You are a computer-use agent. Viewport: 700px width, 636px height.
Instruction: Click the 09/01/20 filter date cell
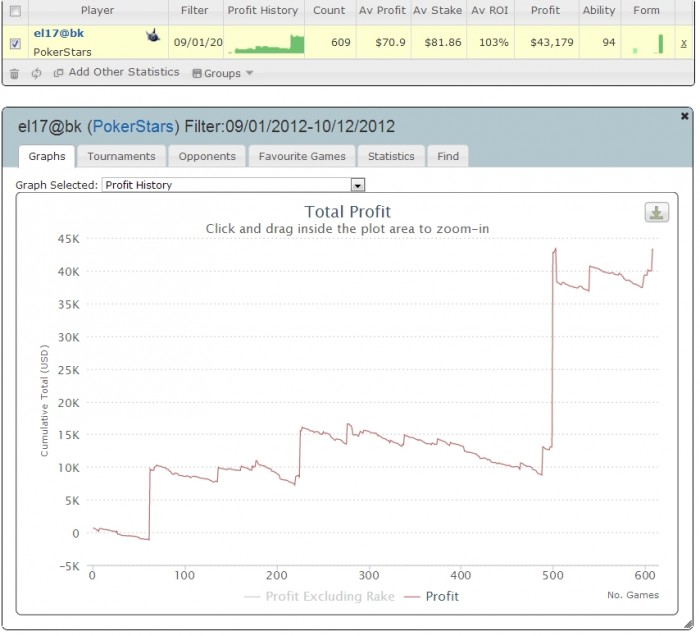pyautogui.click(x=198, y=42)
